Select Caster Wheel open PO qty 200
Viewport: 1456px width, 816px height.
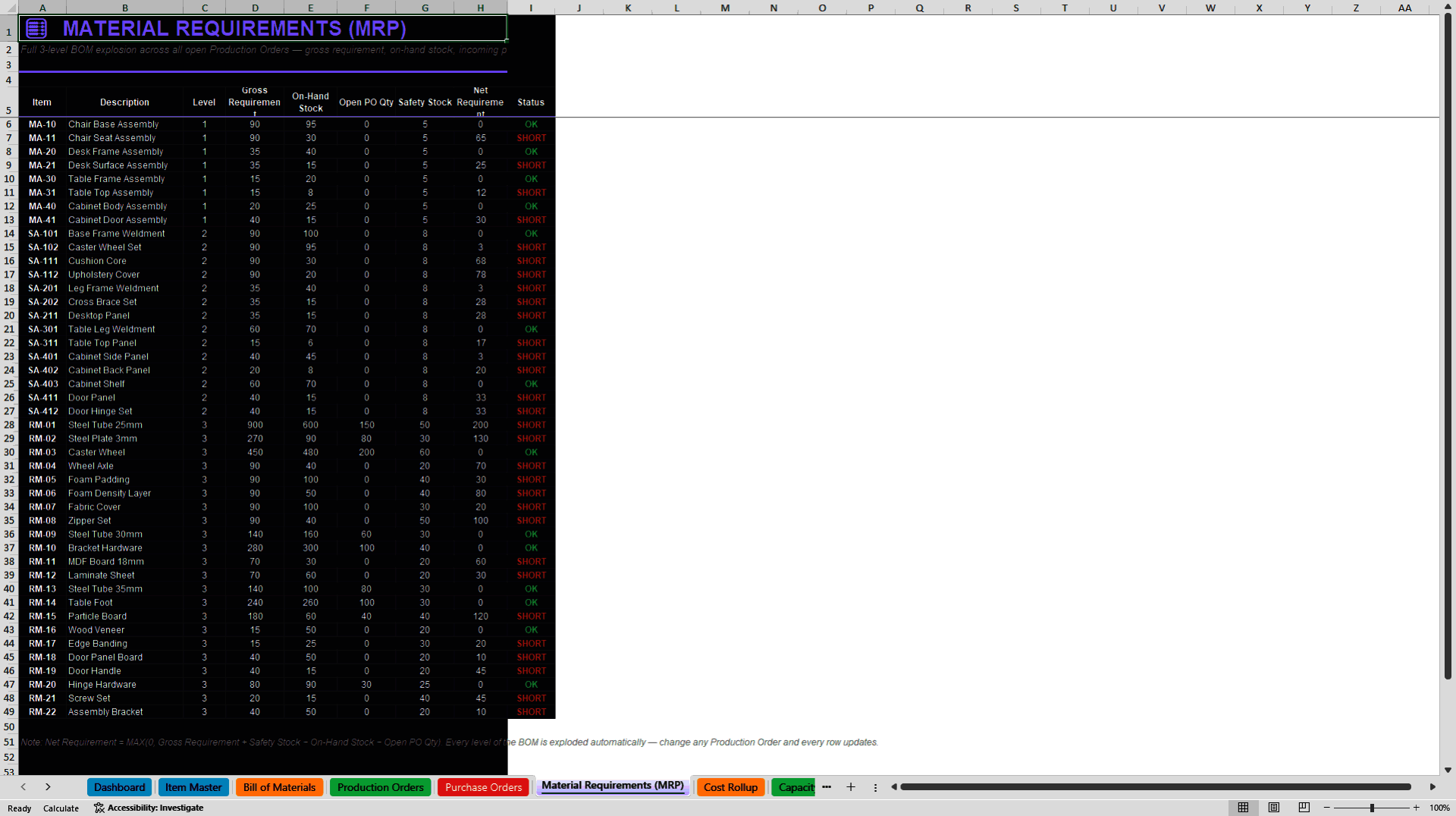click(366, 452)
